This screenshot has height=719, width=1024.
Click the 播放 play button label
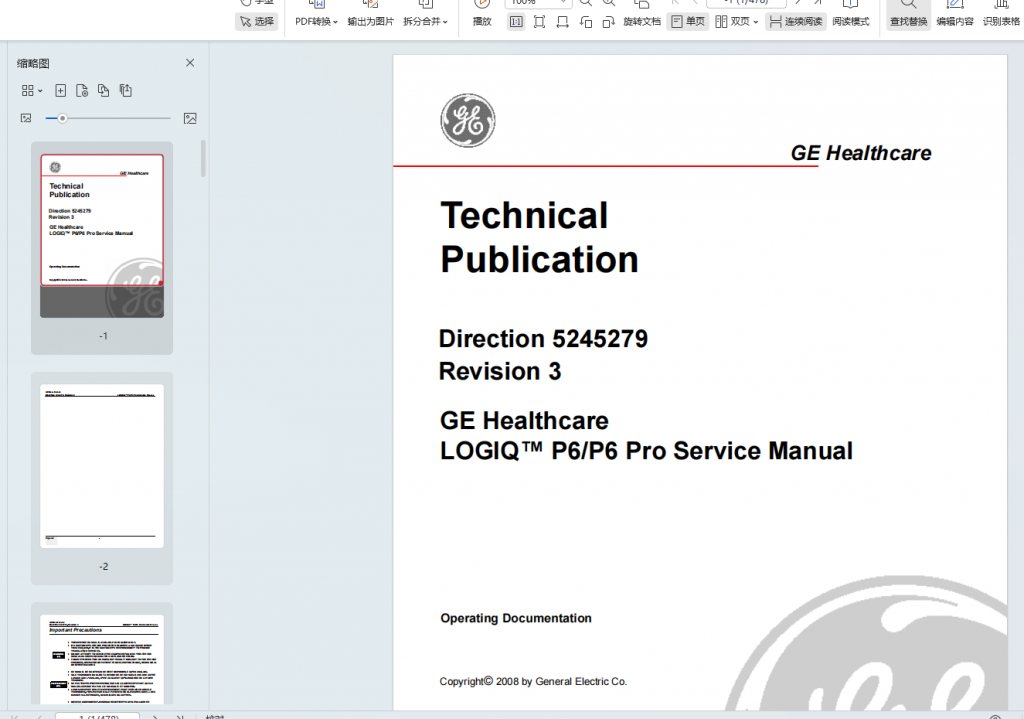[x=482, y=22]
